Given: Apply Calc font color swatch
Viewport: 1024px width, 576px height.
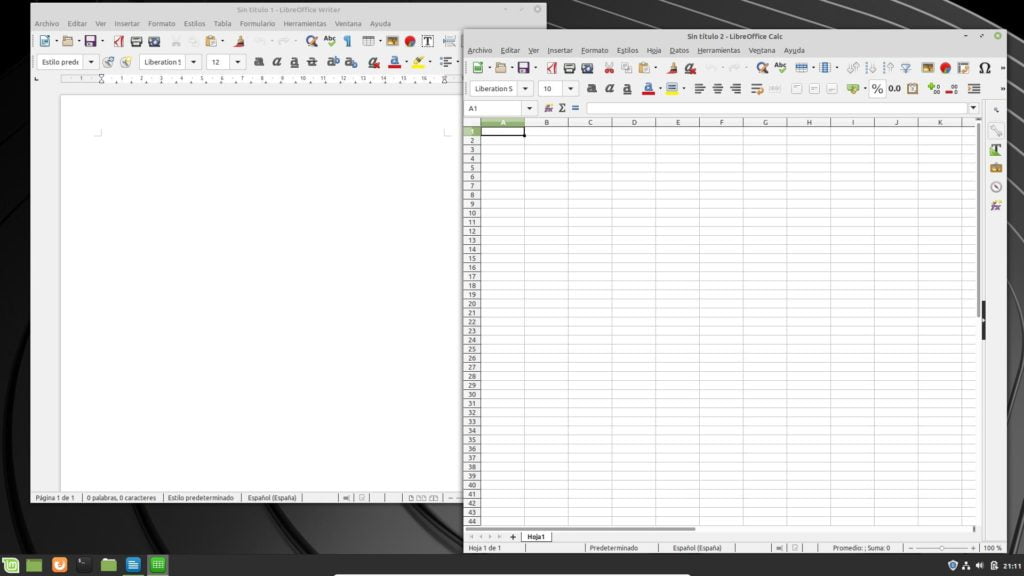Looking at the screenshot, I should coord(648,89).
